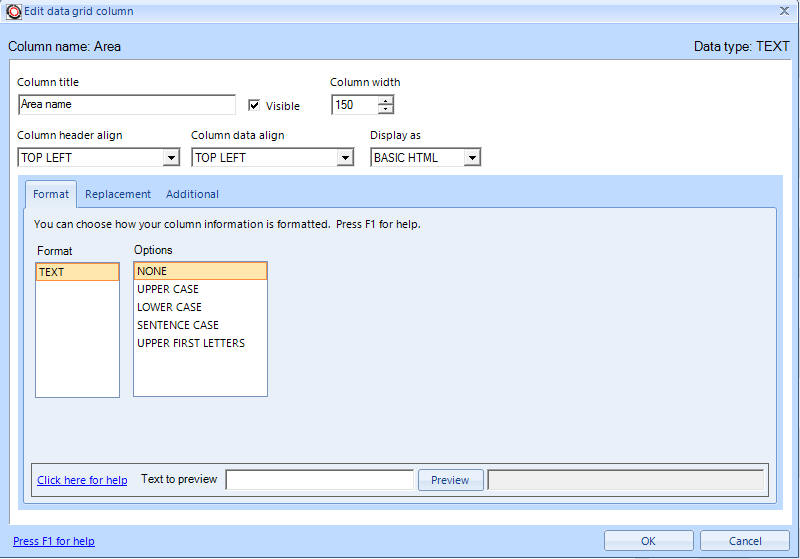Open the Press F1 for help link
800x559 pixels.
54,541
